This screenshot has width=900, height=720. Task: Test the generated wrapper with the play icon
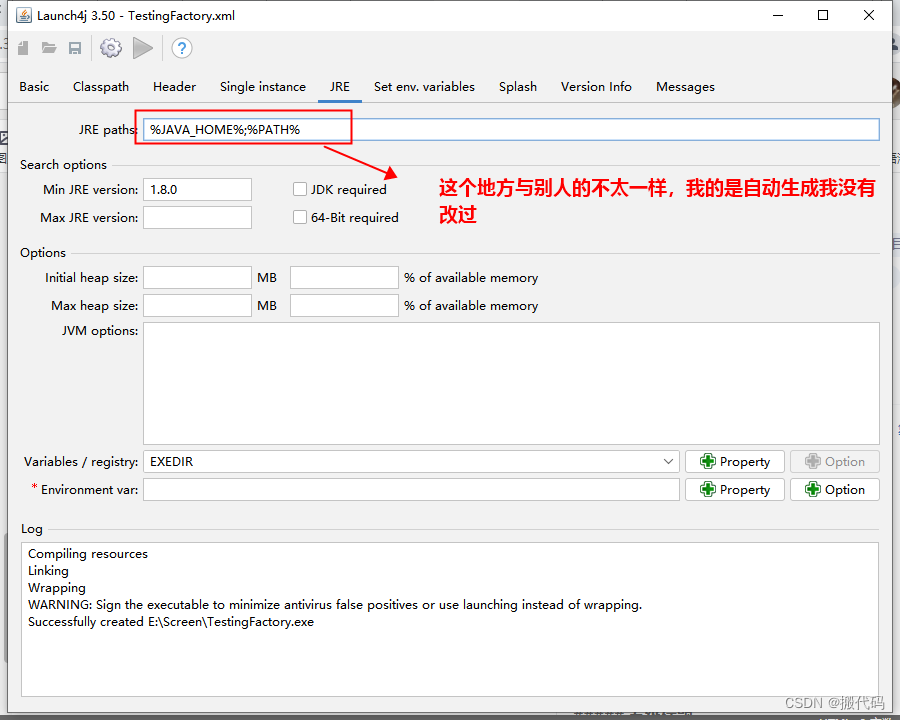click(142, 47)
